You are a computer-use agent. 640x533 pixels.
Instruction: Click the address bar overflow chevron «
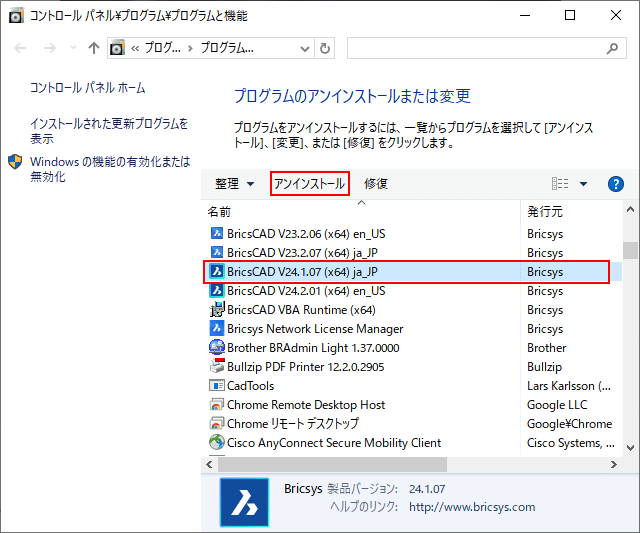[x=135, y=49]
